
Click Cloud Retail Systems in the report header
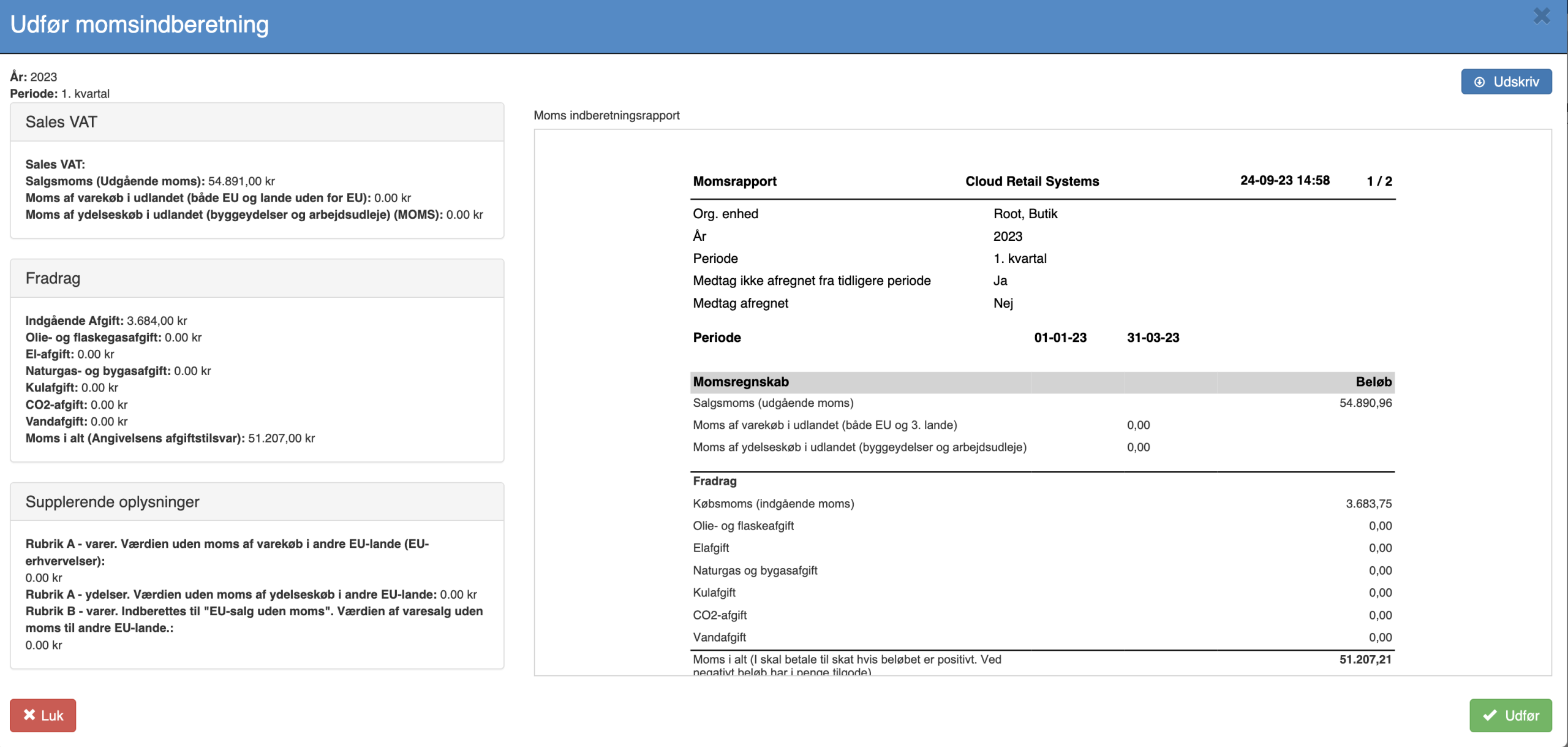(1032, 181)
